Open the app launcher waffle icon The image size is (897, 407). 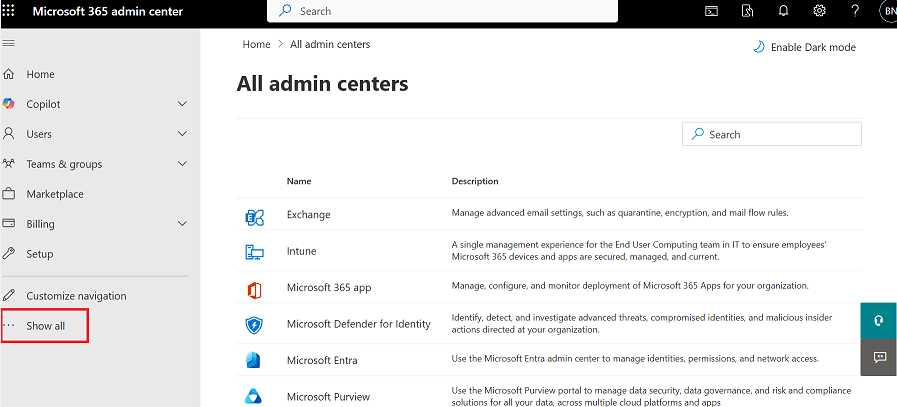coord(9,11)
